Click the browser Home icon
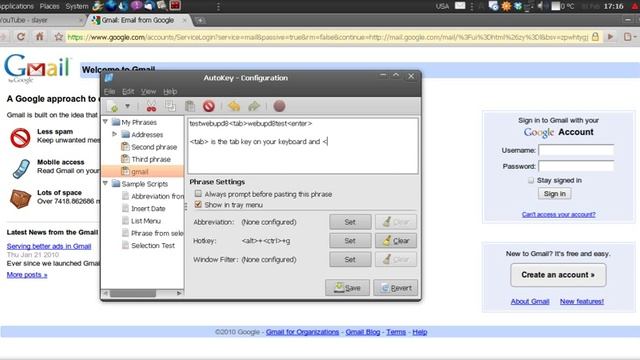The height and width of the screenshot is (360, 640). click(x=40, y=37)
